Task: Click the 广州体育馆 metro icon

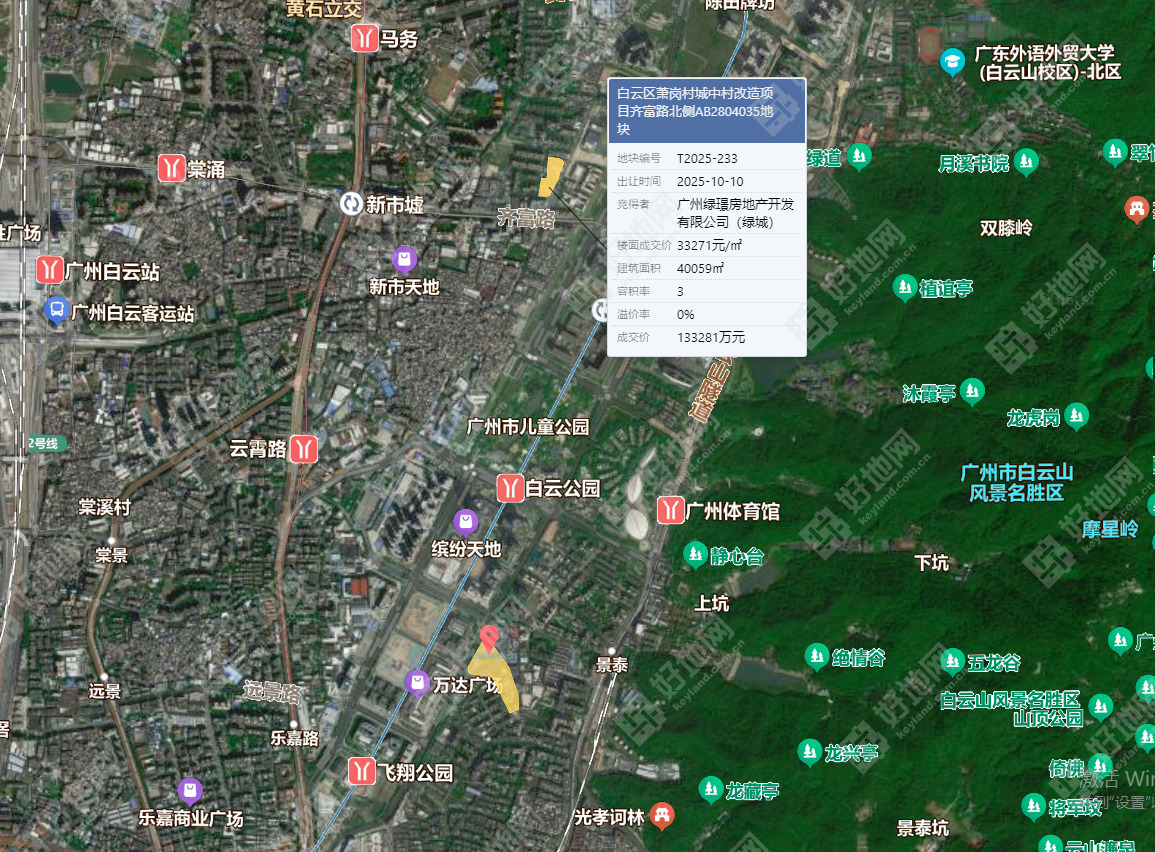Action: pos(670,510)
